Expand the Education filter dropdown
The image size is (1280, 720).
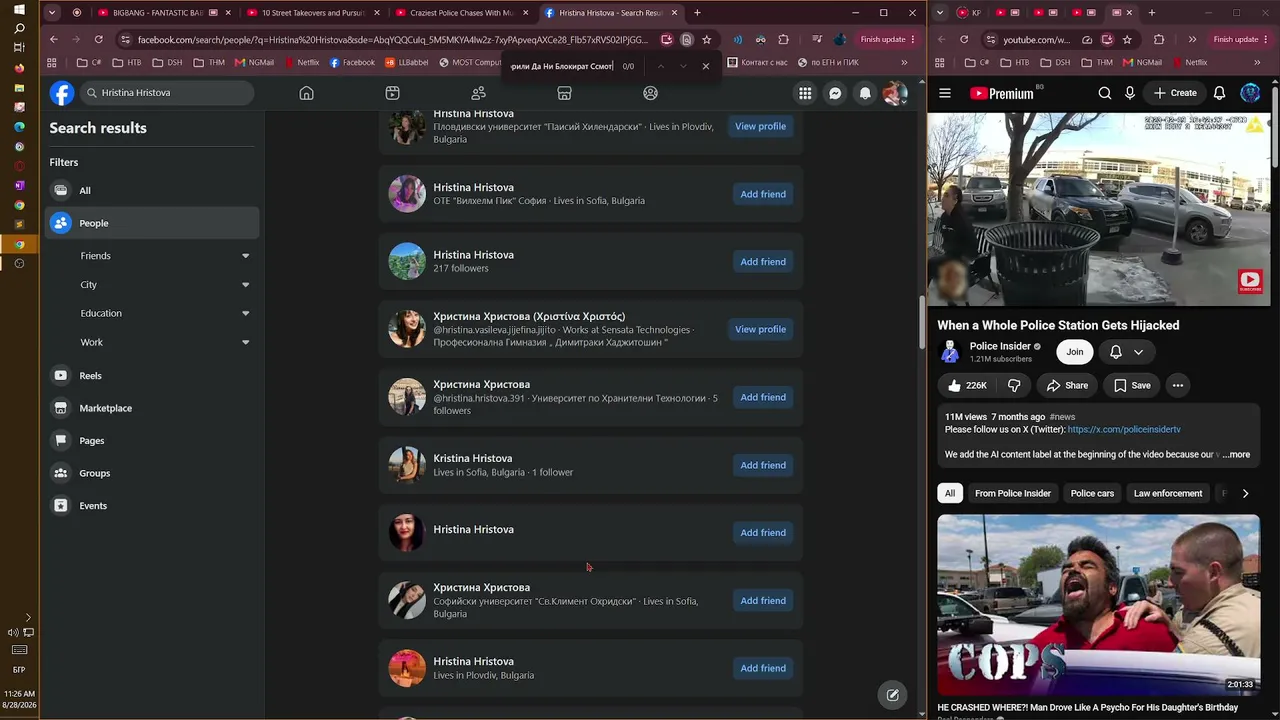point(245,313)
